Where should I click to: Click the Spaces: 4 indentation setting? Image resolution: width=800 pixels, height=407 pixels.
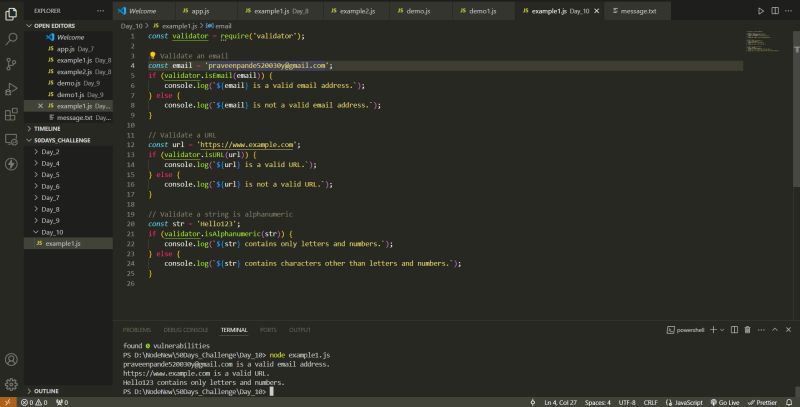[x=599, y=402]
